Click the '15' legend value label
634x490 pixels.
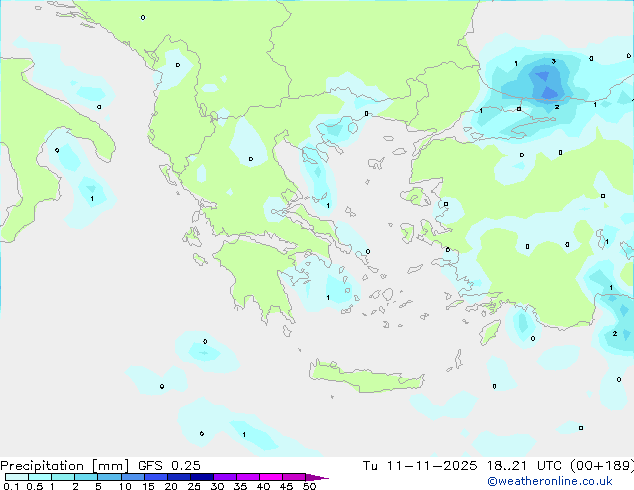tap(148, 486)
